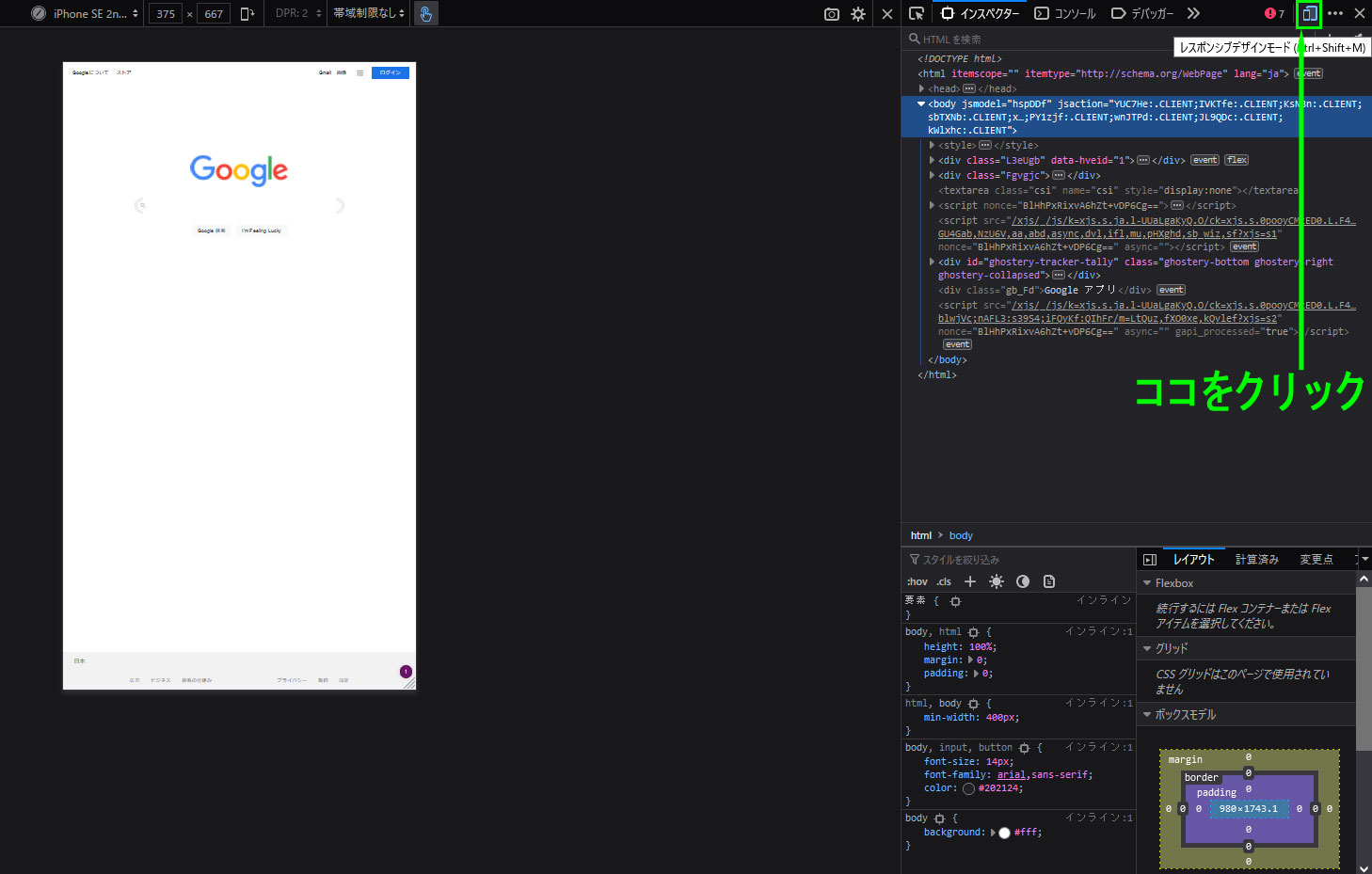Screen dimensions: 1372x874
Task: Expand the style element node
Action: 932,145
